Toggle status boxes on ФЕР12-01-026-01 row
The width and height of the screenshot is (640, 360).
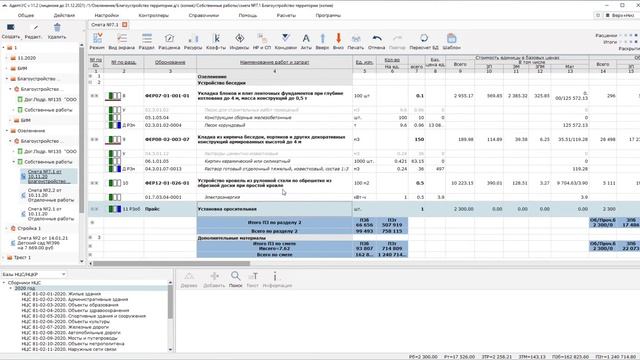(115, 183)
